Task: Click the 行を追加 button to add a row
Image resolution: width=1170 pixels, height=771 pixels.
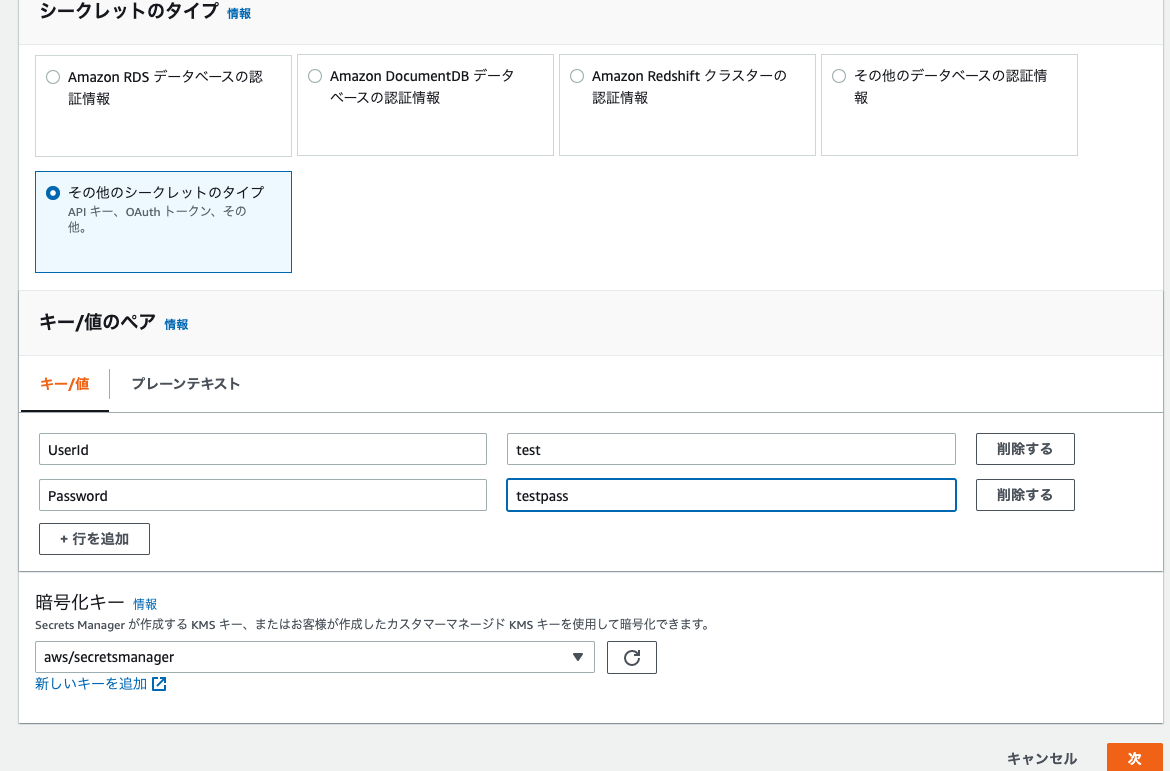Action: [94, 538]
